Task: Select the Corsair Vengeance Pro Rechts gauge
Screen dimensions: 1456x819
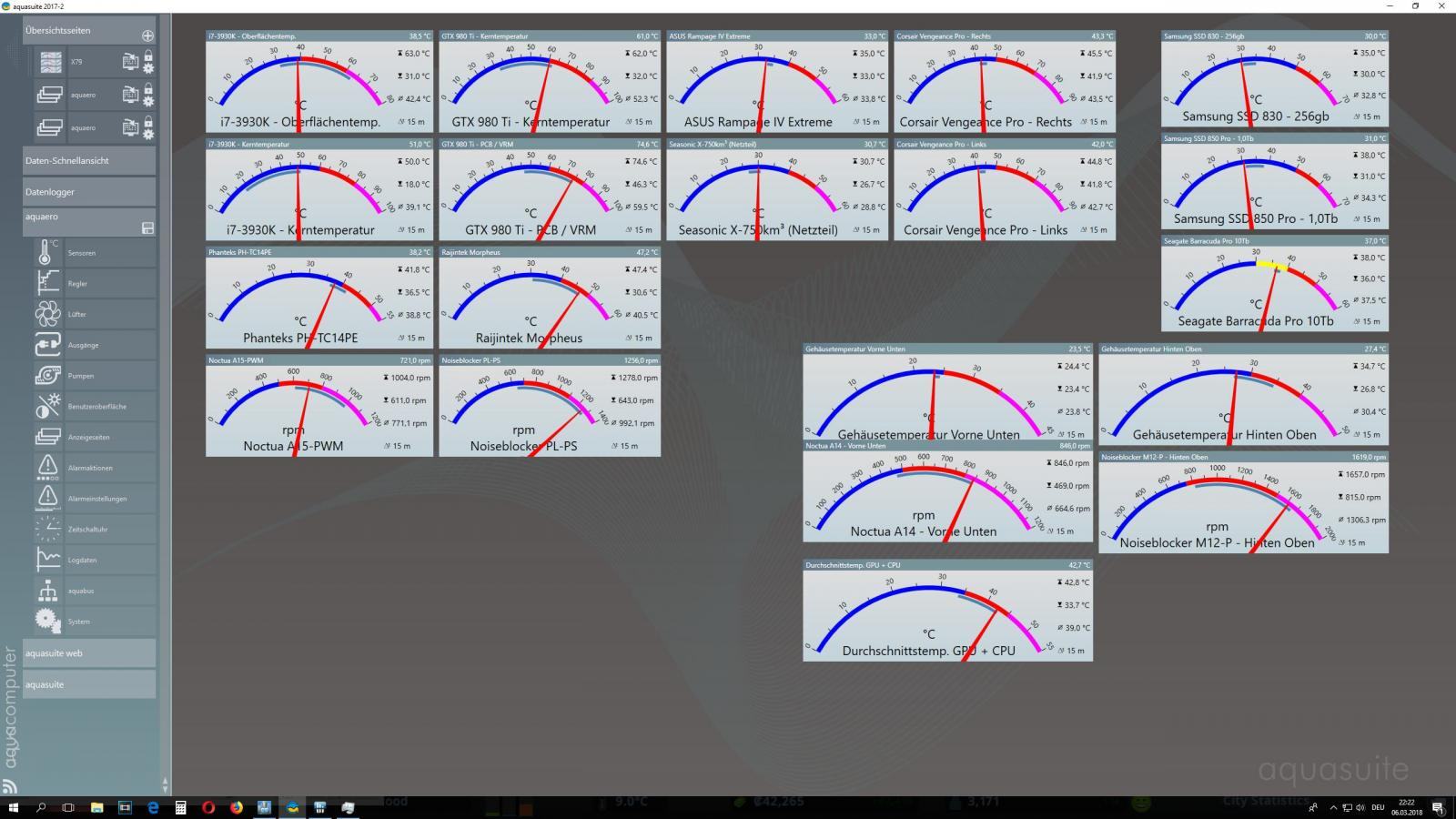Action: [x=1005, y=82]
